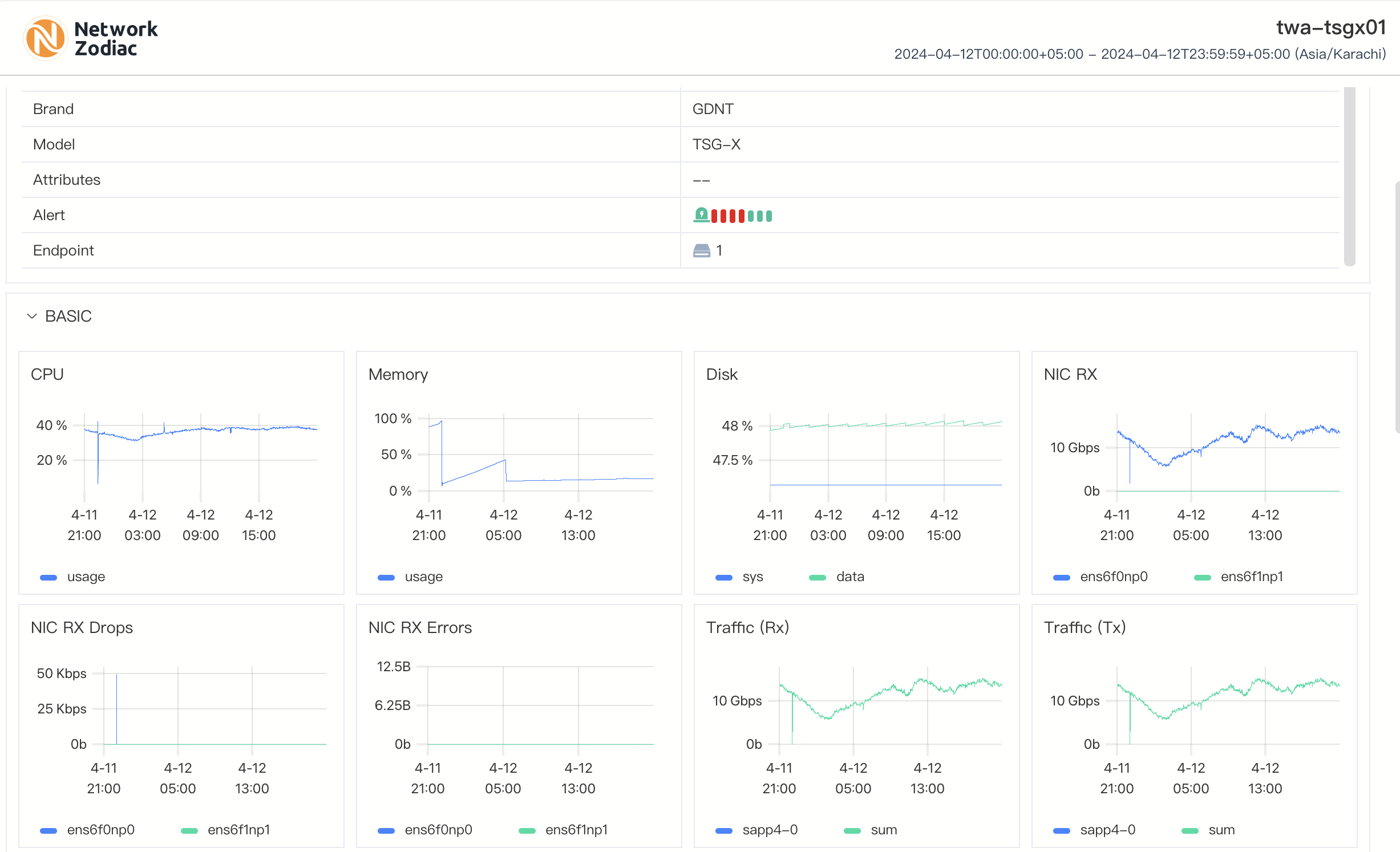1400x852 pixels.
Task: Toggle ens6f0np0 in NIC RX Errors legend
Action: [438, 830]
